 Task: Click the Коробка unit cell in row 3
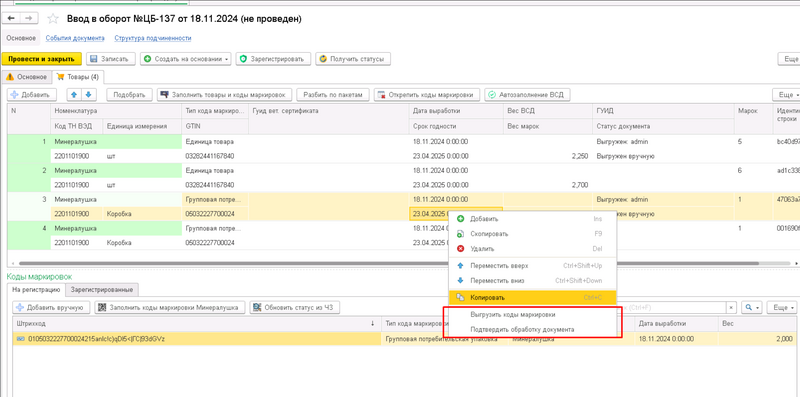[x=142, y=214]
